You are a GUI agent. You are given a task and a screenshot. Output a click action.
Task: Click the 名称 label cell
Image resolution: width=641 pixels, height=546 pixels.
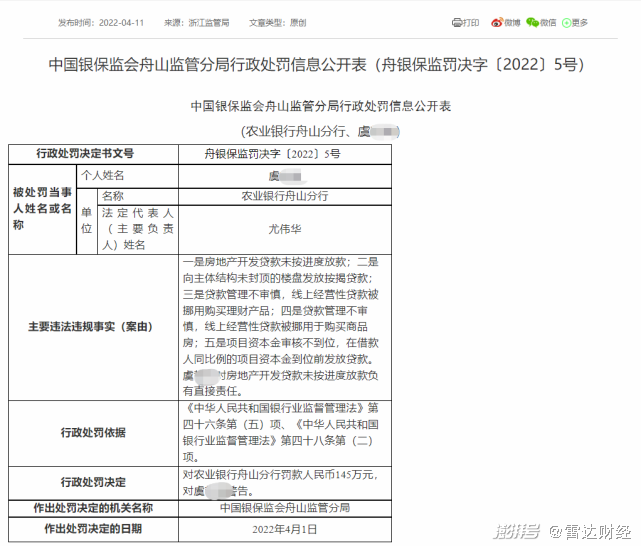point(138,197)
